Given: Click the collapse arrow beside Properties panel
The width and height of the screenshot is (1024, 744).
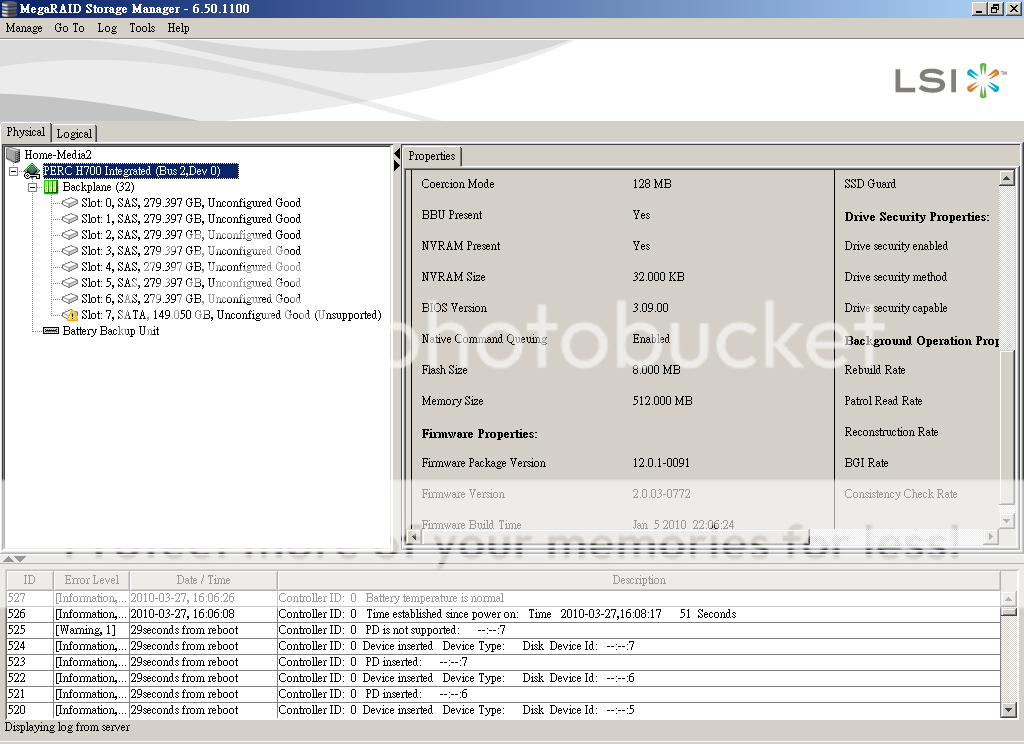Looking at the screenshot, I should (x=397, y=155).
